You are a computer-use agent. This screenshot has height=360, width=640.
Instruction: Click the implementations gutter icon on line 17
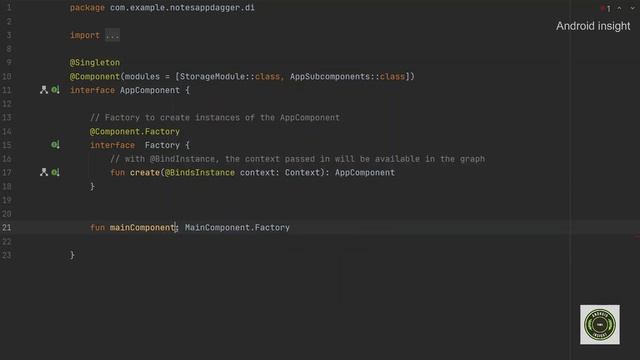click(x=44, y=172)
